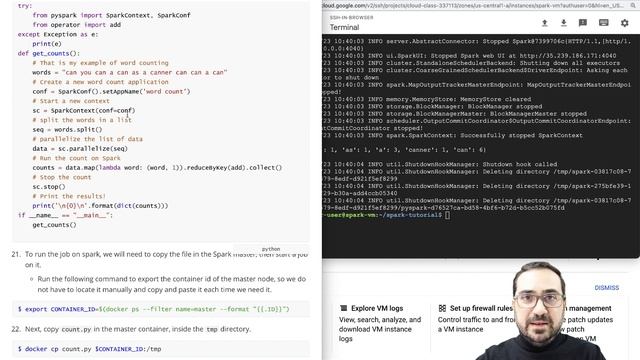Image resolution: width=640 pixels, height=360 pixels.
Task: Click the zoom magnifier icon in address bar
Action: [633, 5]
